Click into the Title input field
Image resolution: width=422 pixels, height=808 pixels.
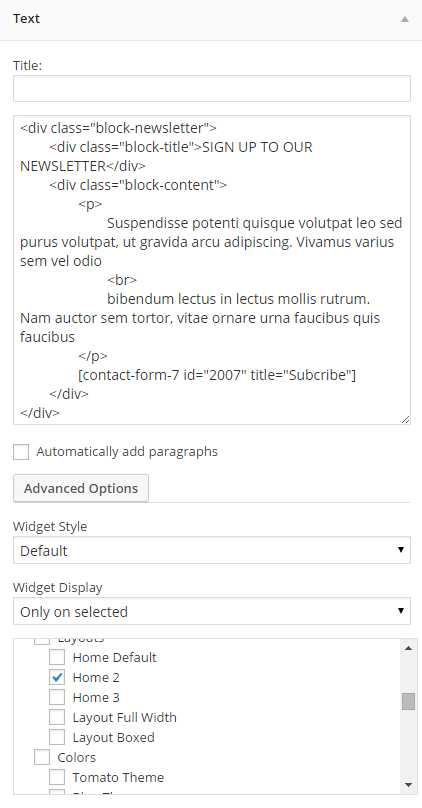click(212, 89)
